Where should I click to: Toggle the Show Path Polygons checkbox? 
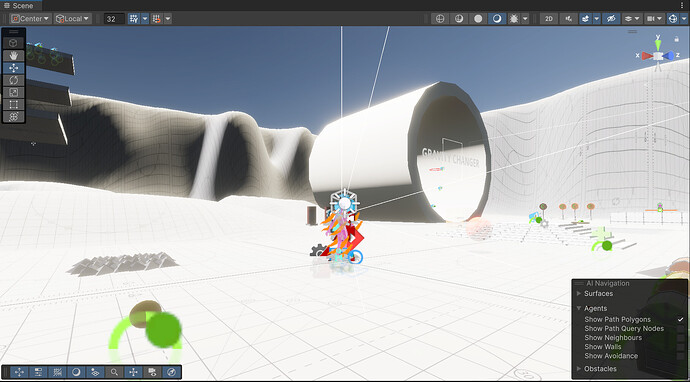point(681,320)
